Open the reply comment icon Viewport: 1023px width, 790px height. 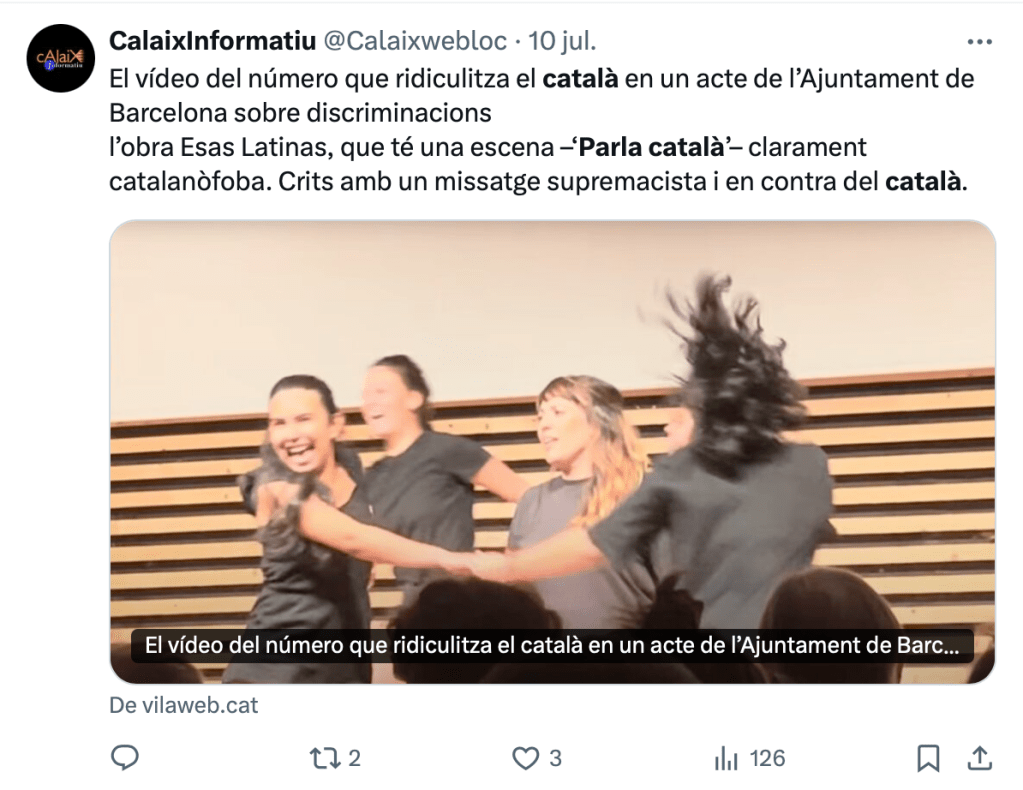[125, 758]
